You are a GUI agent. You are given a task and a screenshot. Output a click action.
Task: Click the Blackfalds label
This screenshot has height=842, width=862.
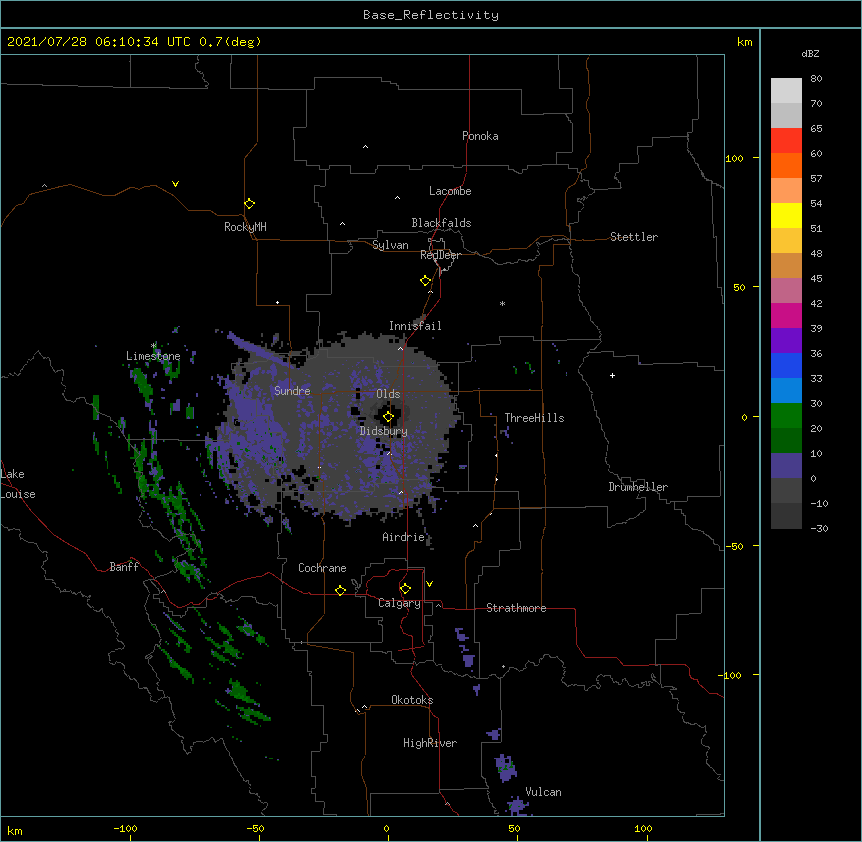(x=441, y=223)
